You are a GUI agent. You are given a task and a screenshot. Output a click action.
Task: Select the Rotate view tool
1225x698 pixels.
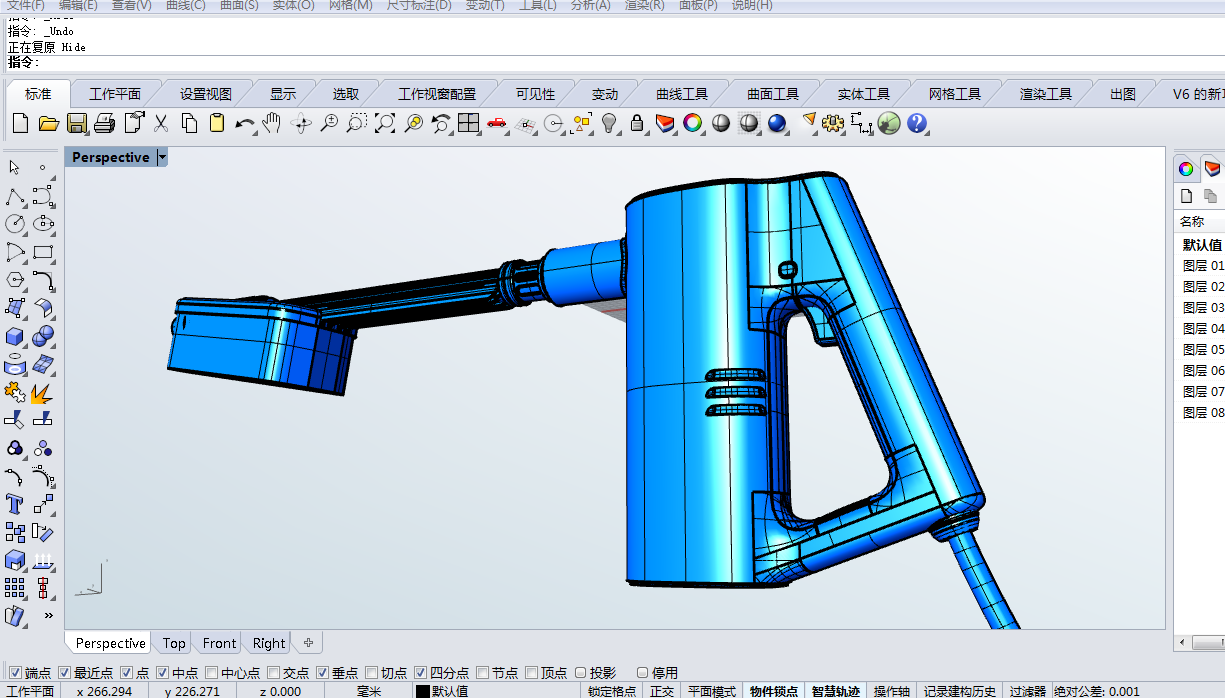click(x=301, y=123)
